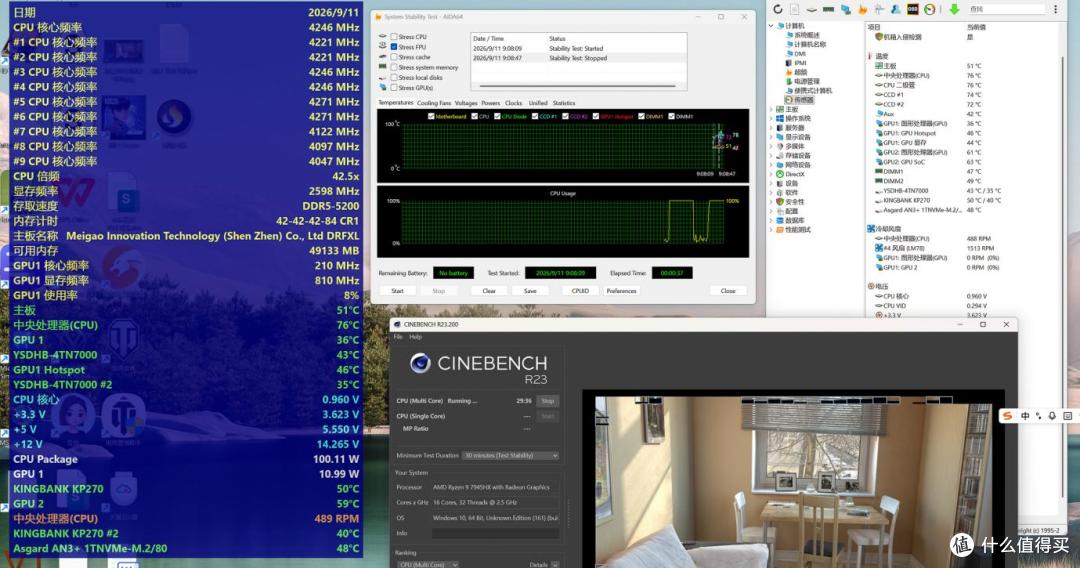Click the DirectX tree icon in AIDA64
This screenshot has width=1080, height=568.
[x=780, y=174]
